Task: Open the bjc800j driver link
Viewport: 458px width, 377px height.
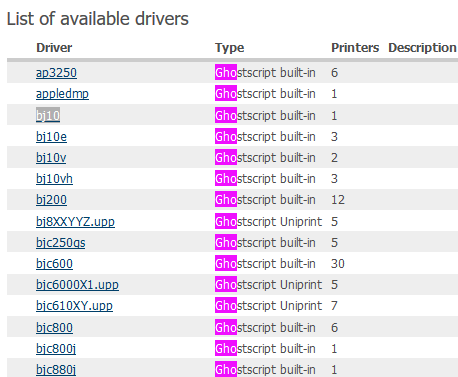Action: click(x=56, y=349)
